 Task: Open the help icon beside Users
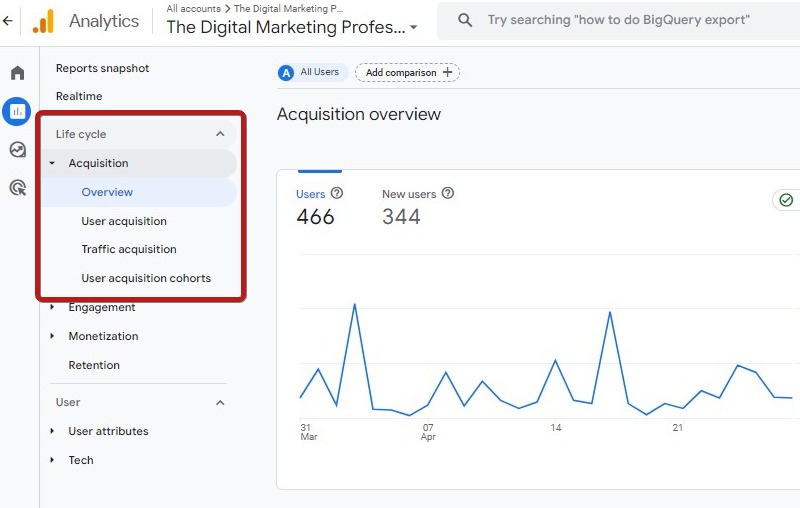[x=337, y=193]
